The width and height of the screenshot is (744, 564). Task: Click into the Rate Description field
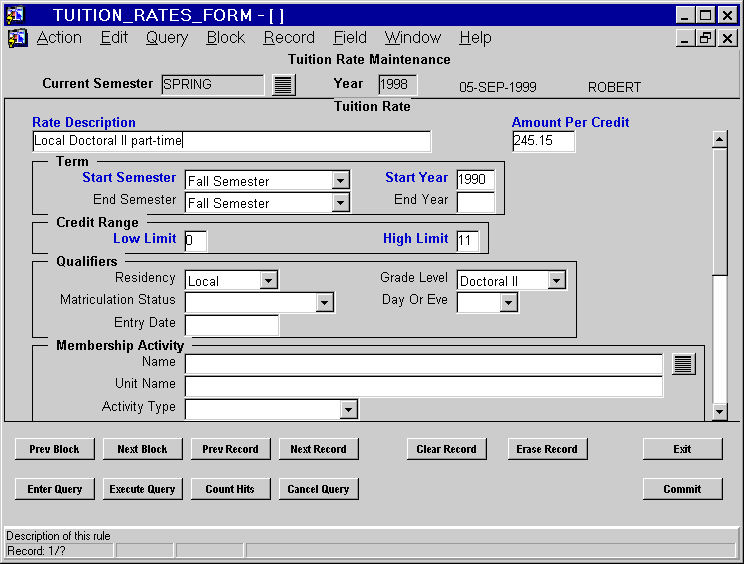tap(232, 141)
